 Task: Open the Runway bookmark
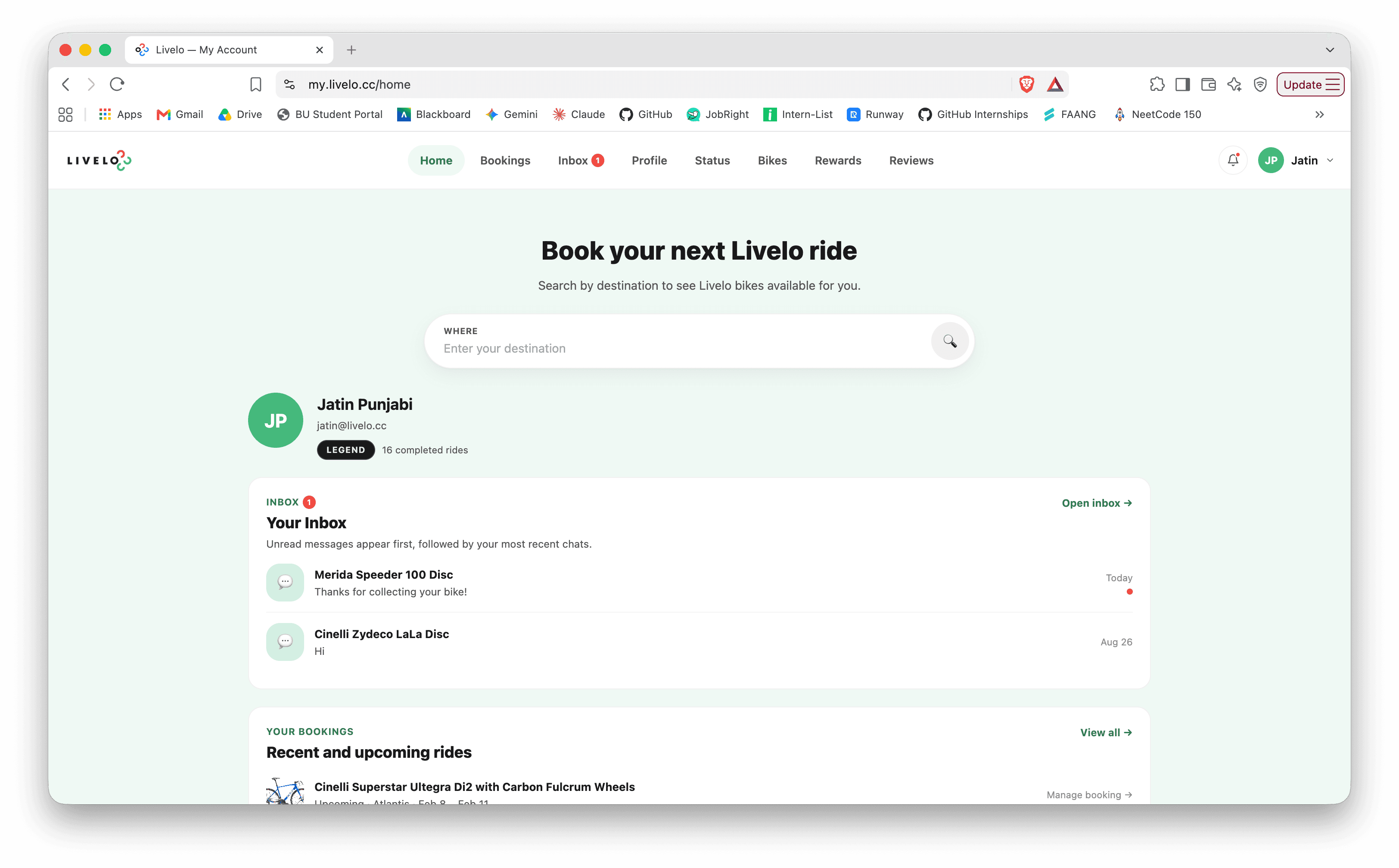[875, 114]
